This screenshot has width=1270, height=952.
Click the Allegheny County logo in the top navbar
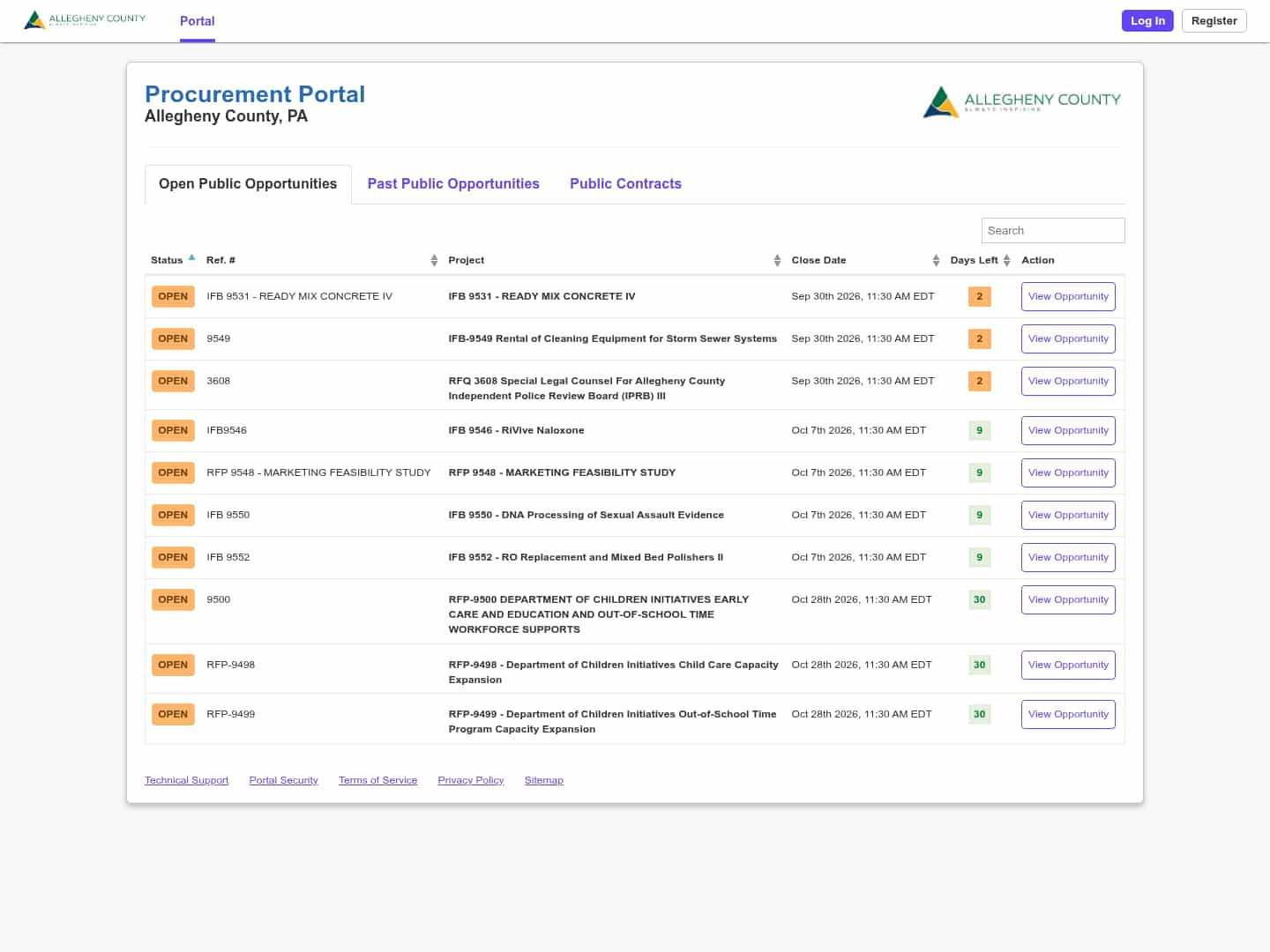tap(85, 19)
